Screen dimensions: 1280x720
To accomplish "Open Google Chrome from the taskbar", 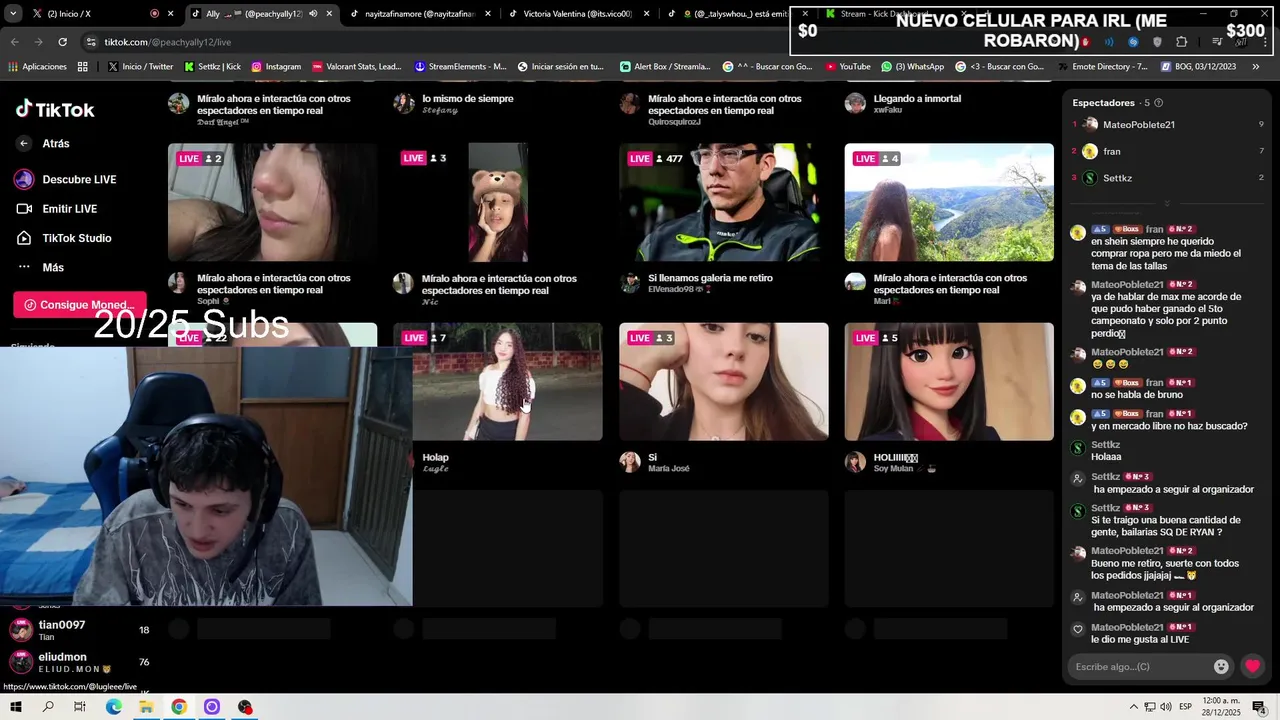I will [x=179, y=707].
